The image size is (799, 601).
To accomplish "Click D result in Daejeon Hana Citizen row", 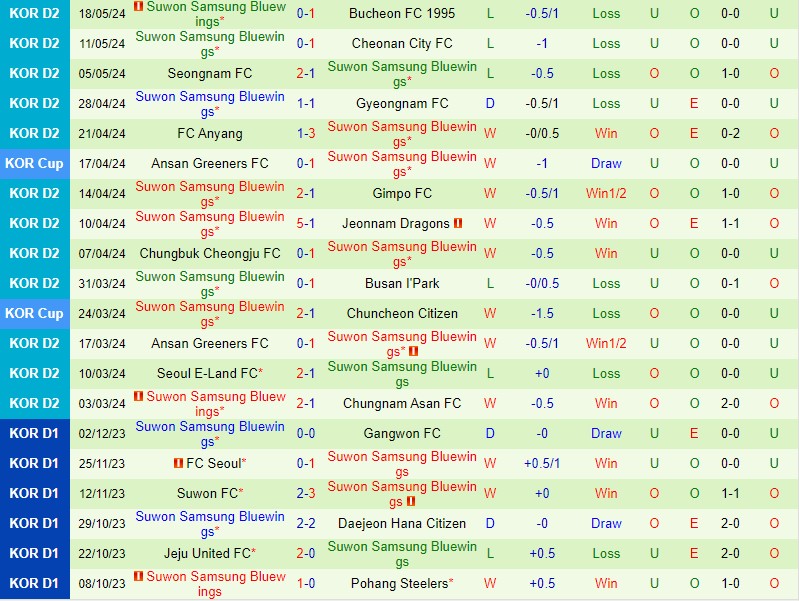I will (490, 524).
